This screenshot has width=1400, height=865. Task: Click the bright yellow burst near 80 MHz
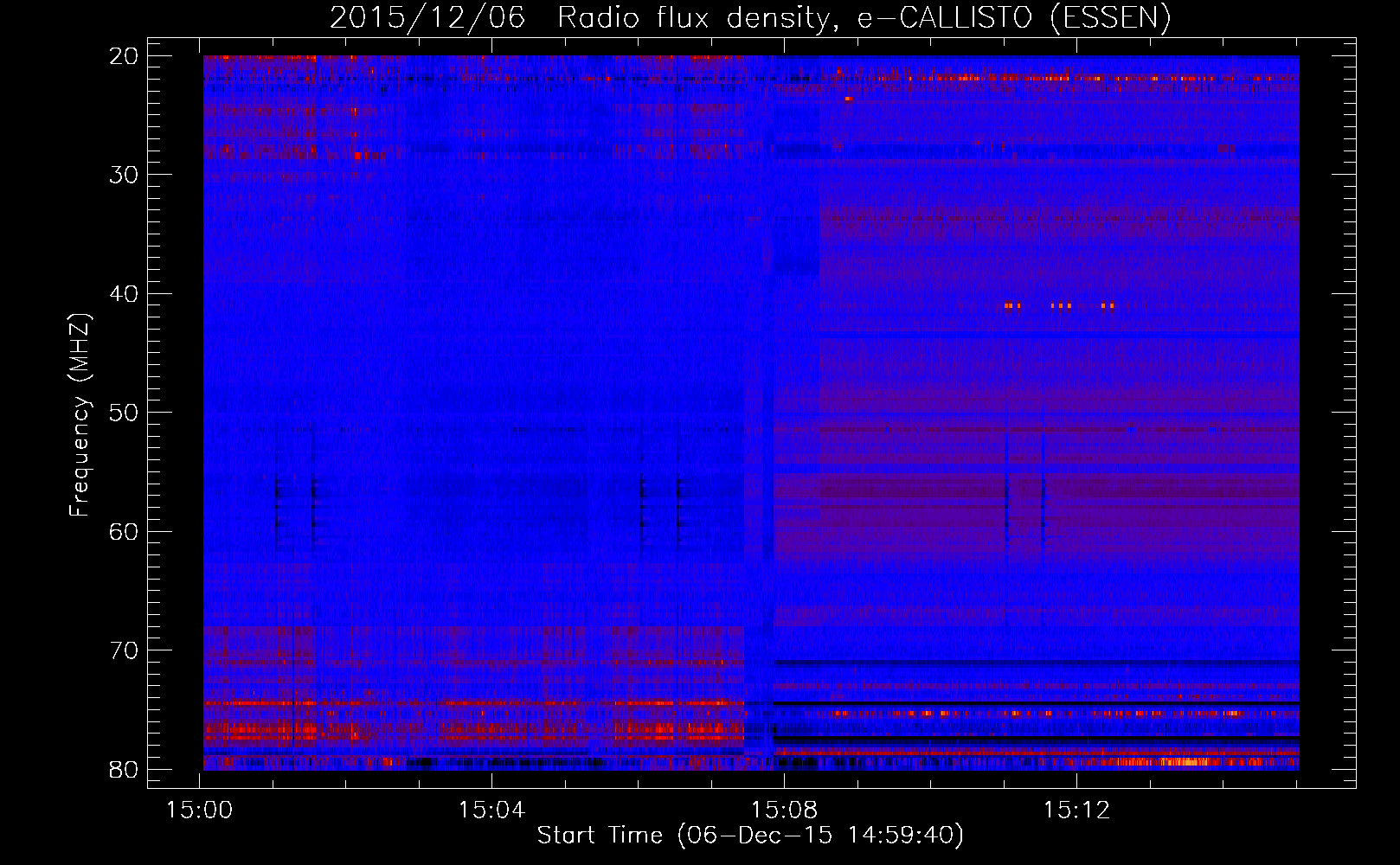pos(1184,762)
